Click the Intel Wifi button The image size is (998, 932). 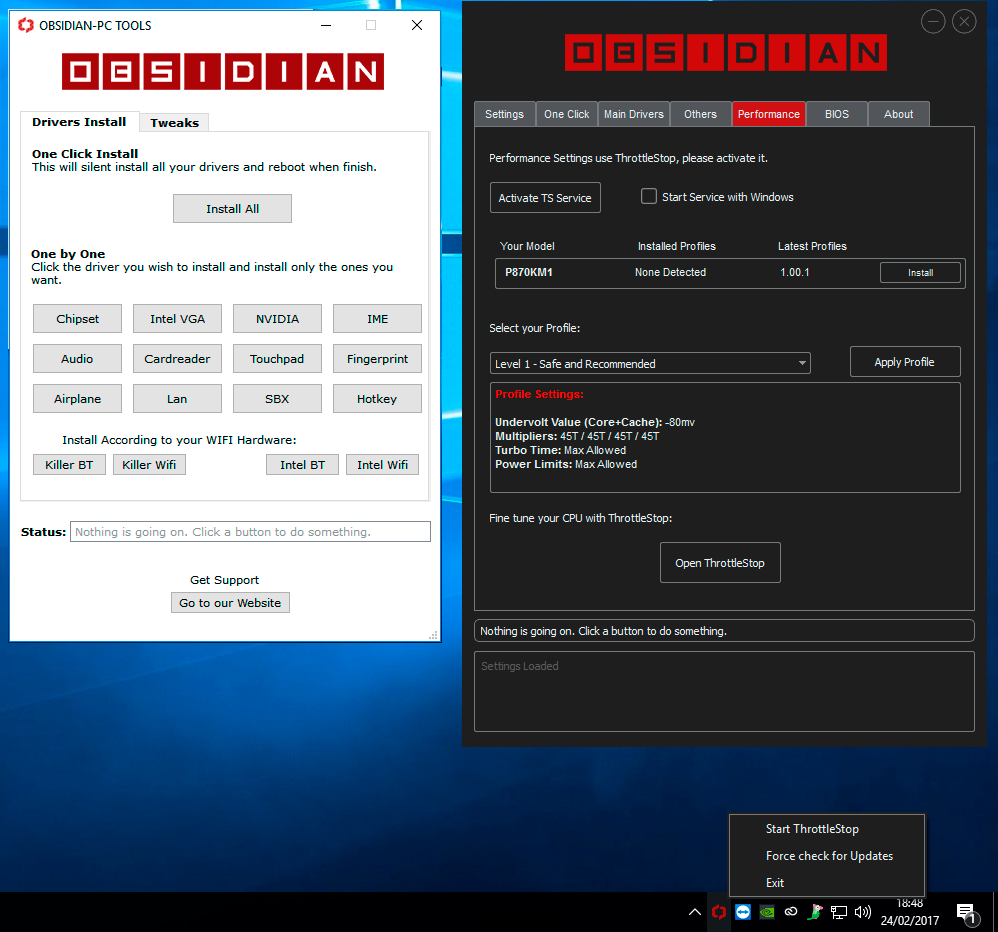[x=383, y=465]
